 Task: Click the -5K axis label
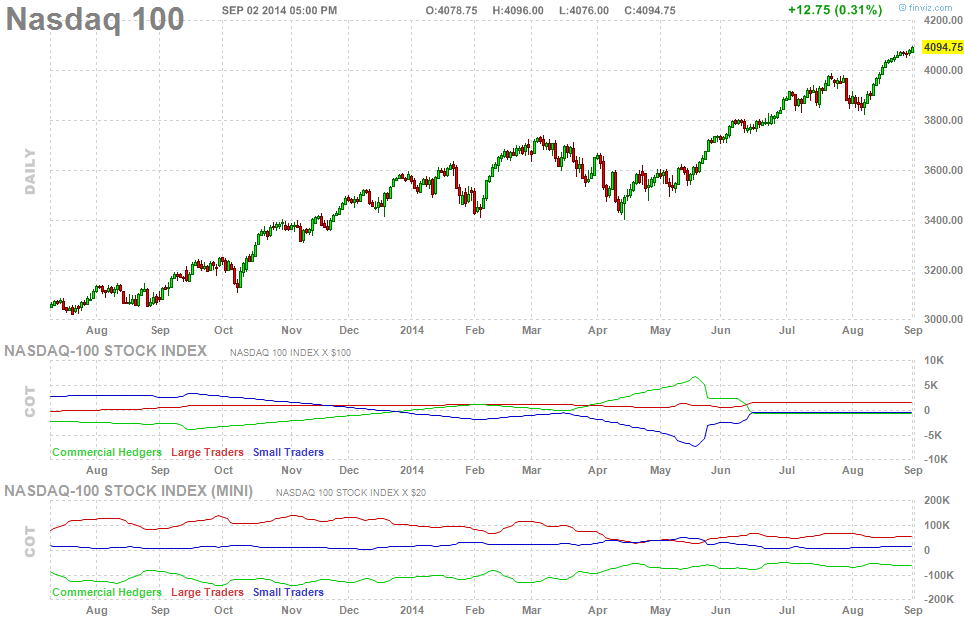pos(932,435)
